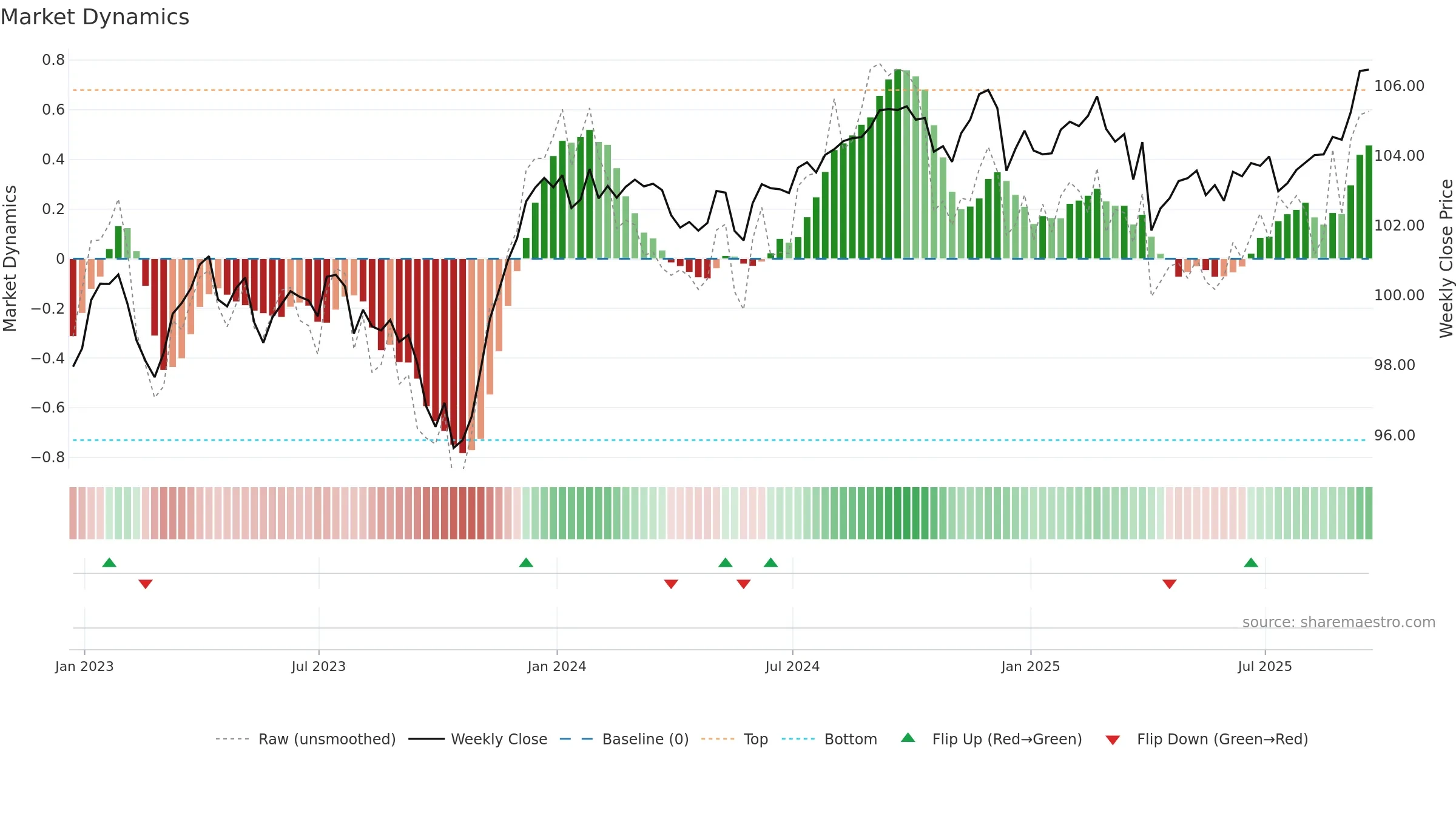Click the green legend triangle icon
This screenshot has width=1456, height=819.
(x=908, y=738)
